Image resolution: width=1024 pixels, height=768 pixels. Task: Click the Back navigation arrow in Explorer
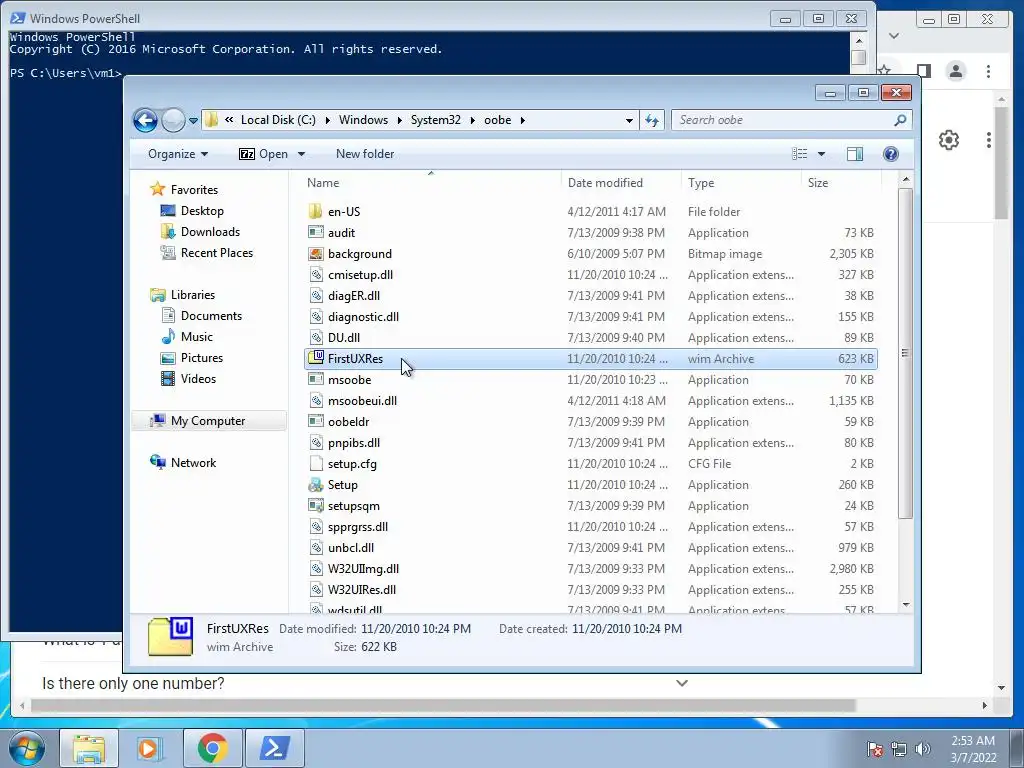[x=145, y=120]
